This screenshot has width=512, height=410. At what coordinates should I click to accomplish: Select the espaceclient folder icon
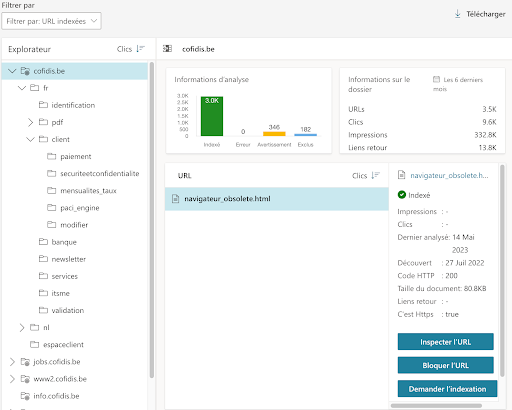pos(35,344)
